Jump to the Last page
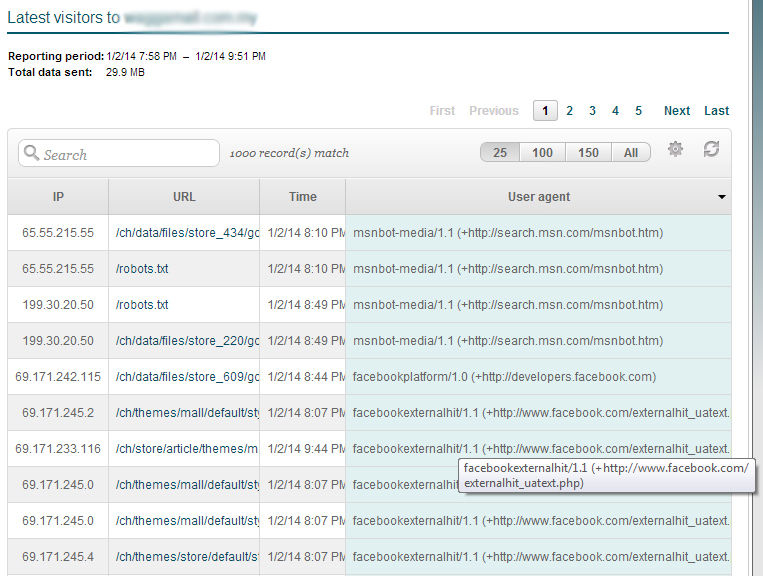This screenshot has width=763, height=576. [716, 111]
